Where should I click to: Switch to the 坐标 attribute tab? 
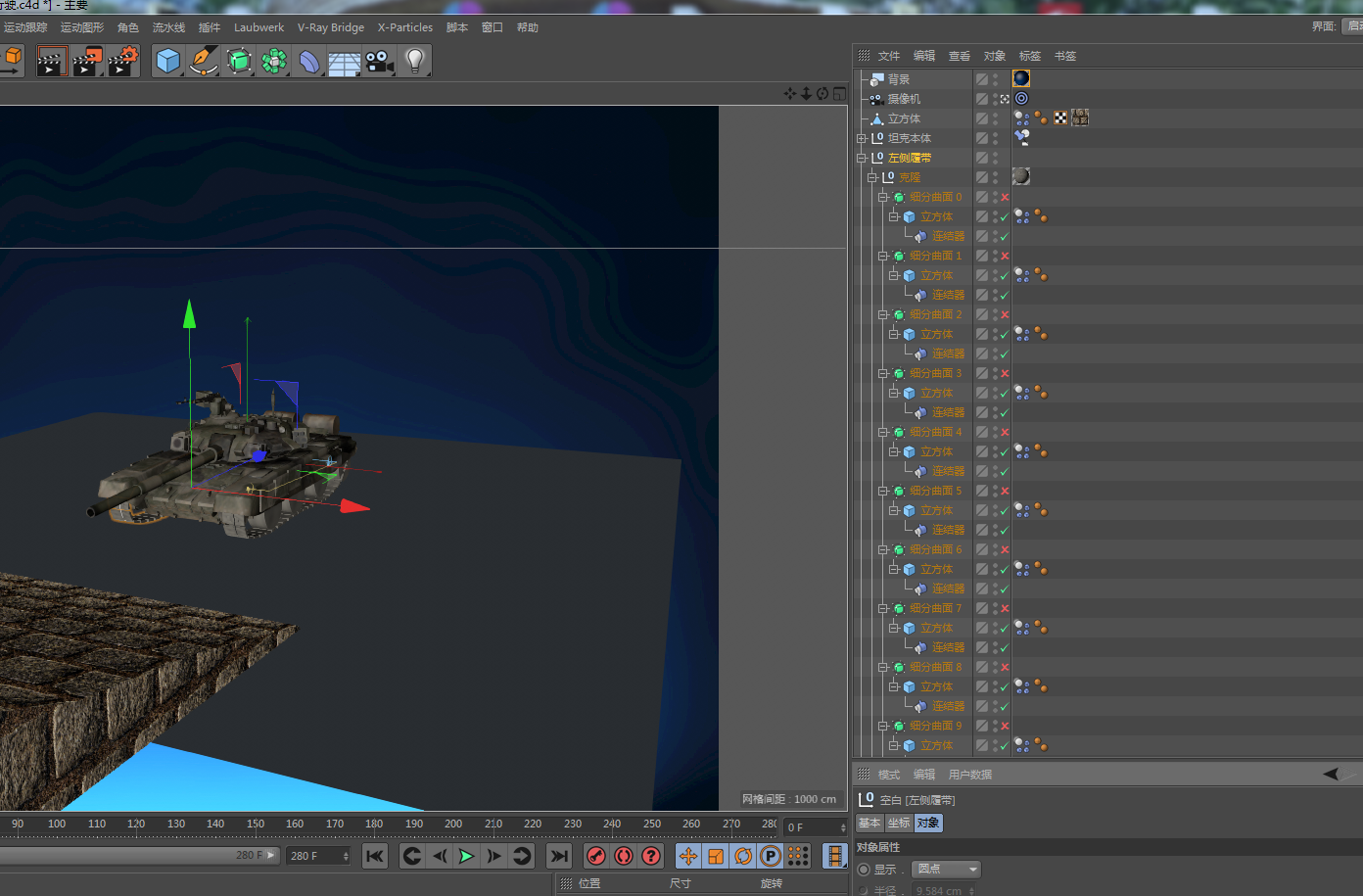tap(898, 823)
